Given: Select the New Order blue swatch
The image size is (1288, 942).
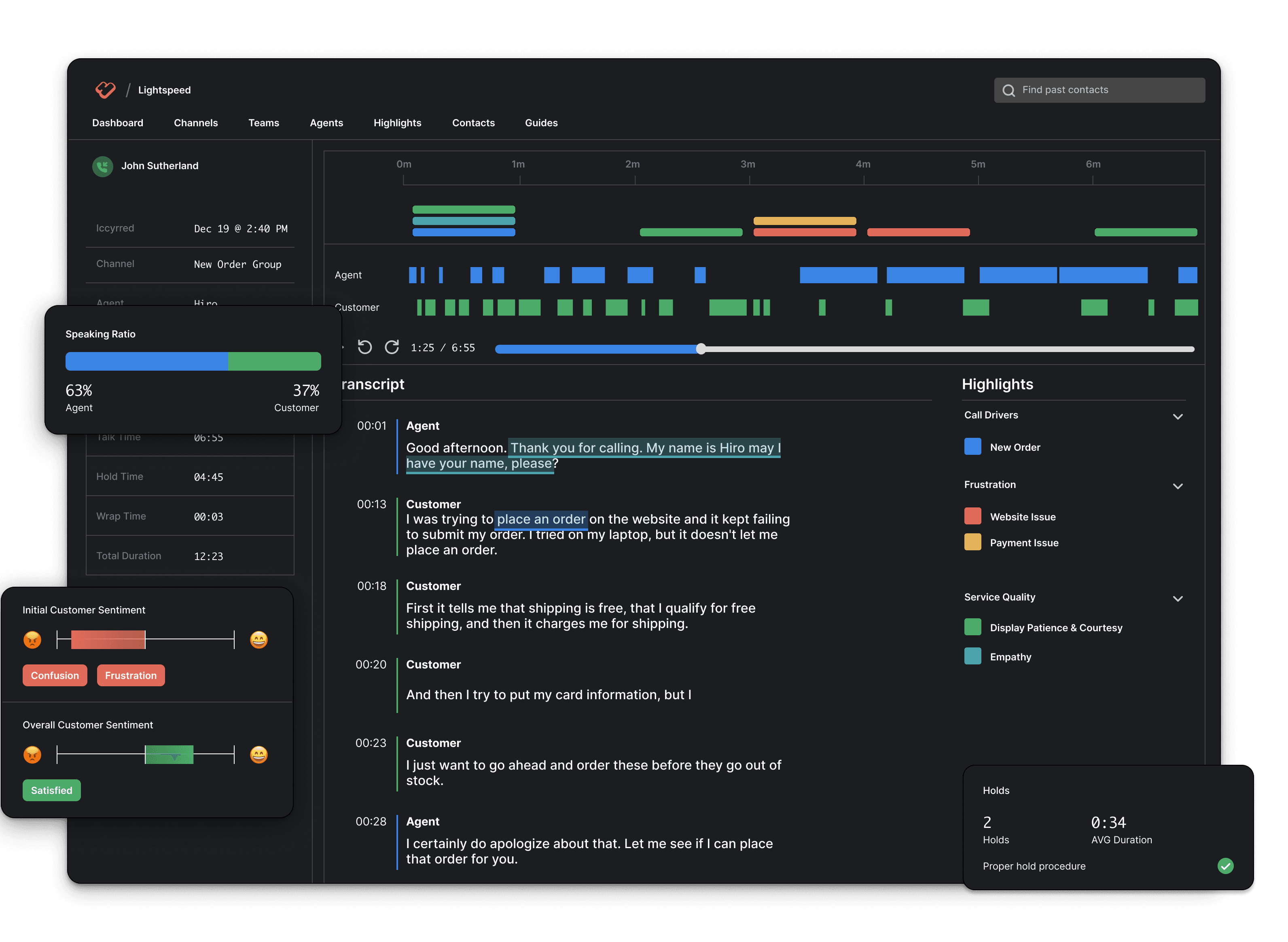Looking at the screenshot, I should pos(972,446).
